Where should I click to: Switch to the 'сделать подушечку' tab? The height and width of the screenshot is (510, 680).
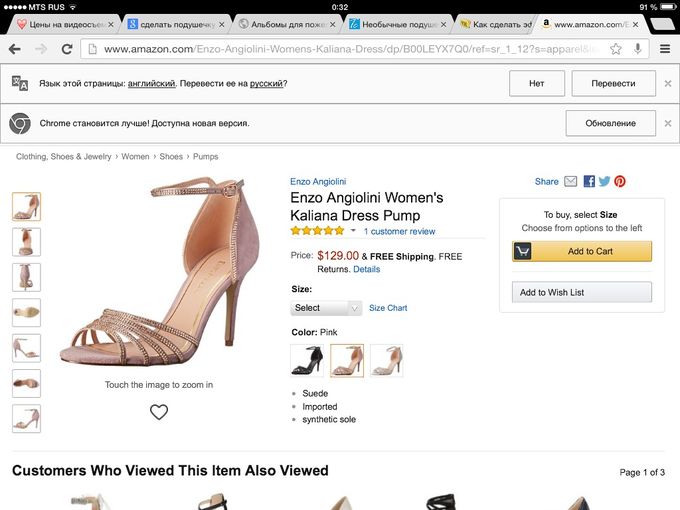click(176, 25)
